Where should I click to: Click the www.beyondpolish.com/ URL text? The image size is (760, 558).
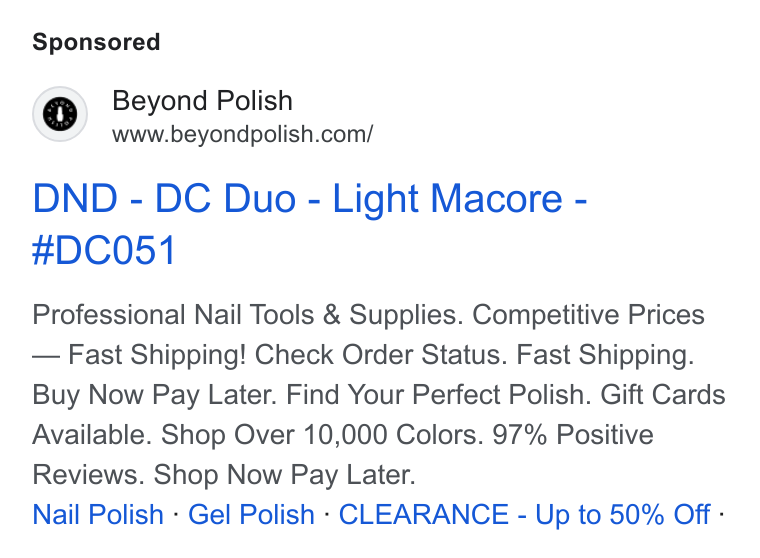242,134
